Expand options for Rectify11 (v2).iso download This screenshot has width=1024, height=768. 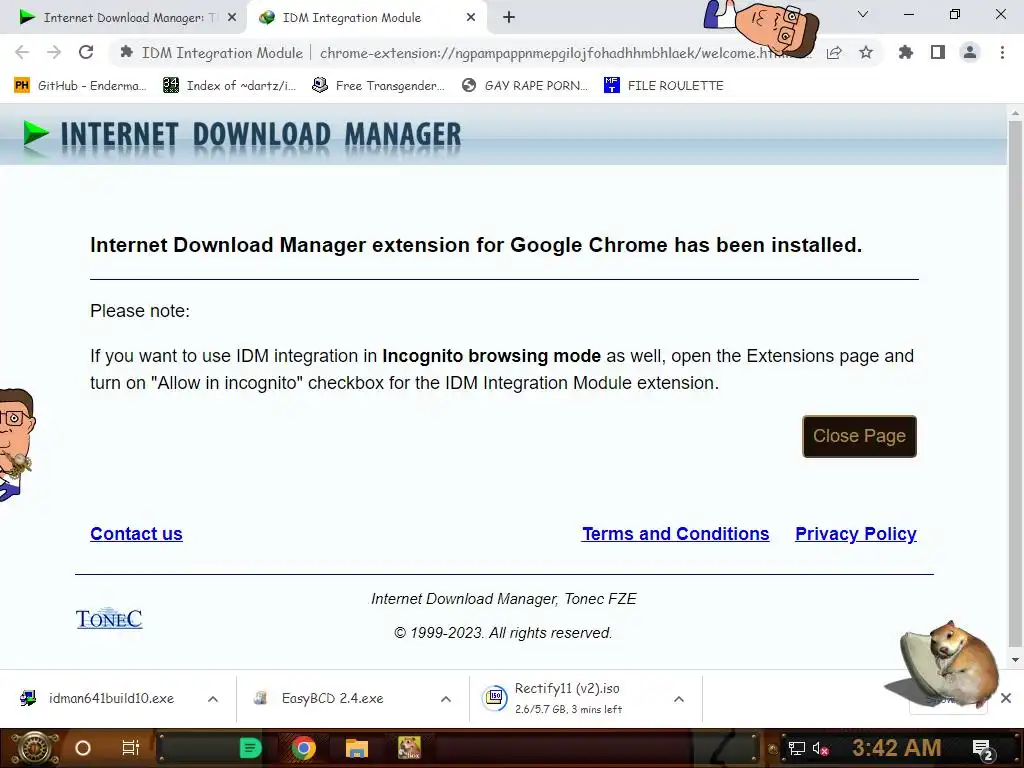[679, 699]
